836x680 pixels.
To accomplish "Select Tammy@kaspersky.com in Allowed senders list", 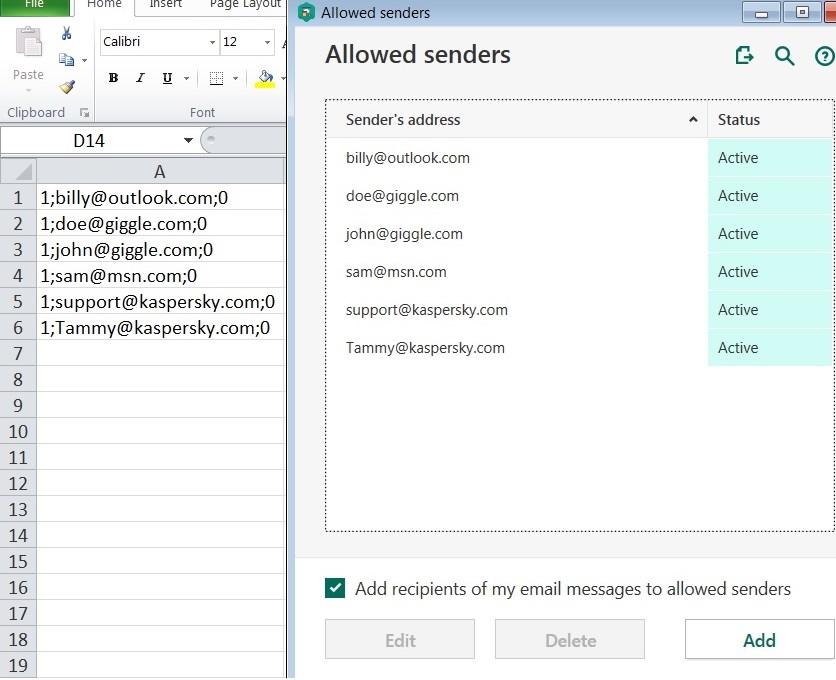I will 425,348.
